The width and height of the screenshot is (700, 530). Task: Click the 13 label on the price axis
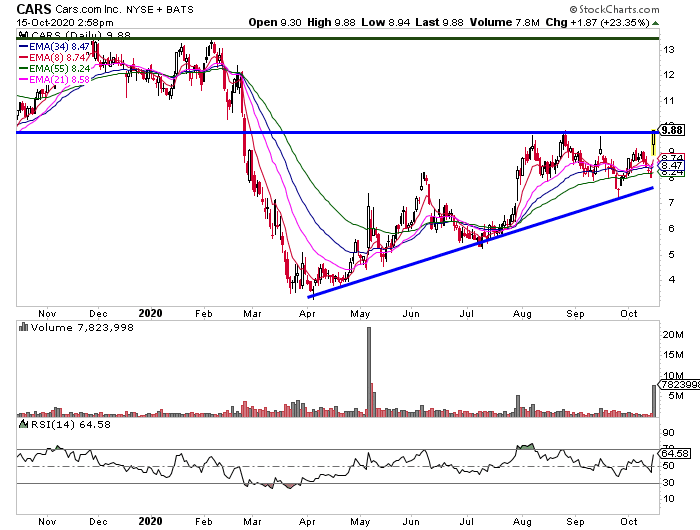point(669,50)
